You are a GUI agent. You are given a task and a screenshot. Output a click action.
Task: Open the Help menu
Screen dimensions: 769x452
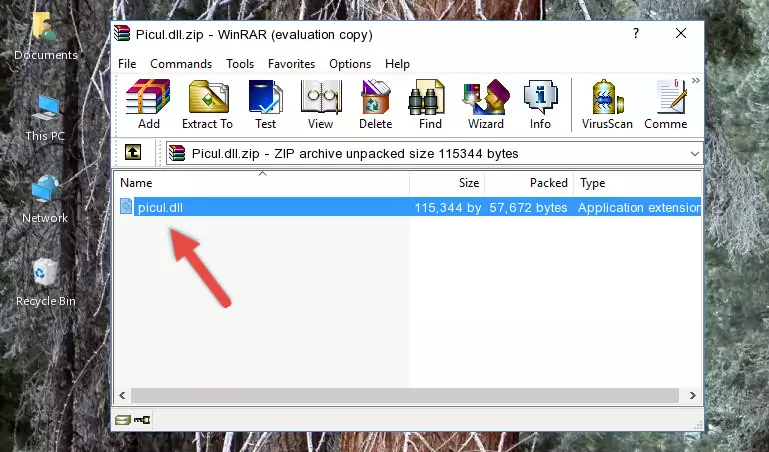[397, 64]
